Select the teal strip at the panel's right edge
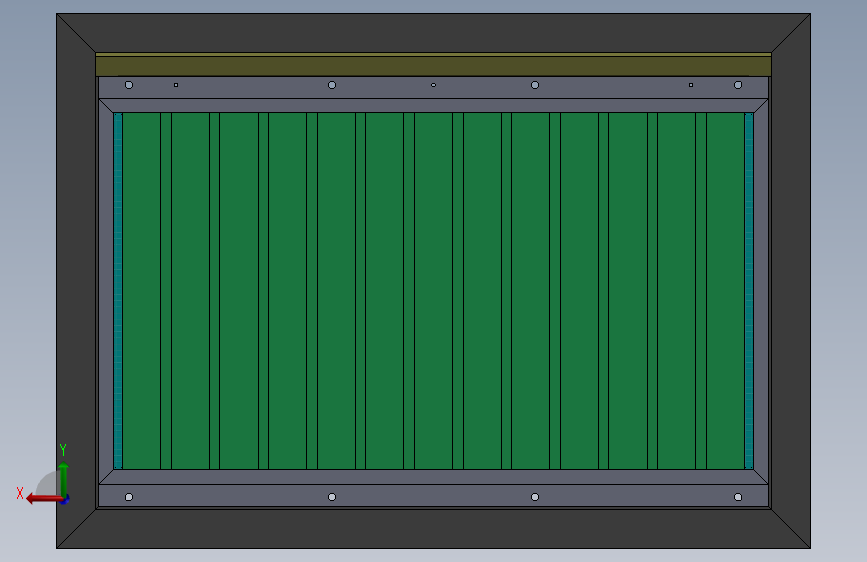Viewport: 867px width, 562px height. pyautogui.click(x=749, y=291)
